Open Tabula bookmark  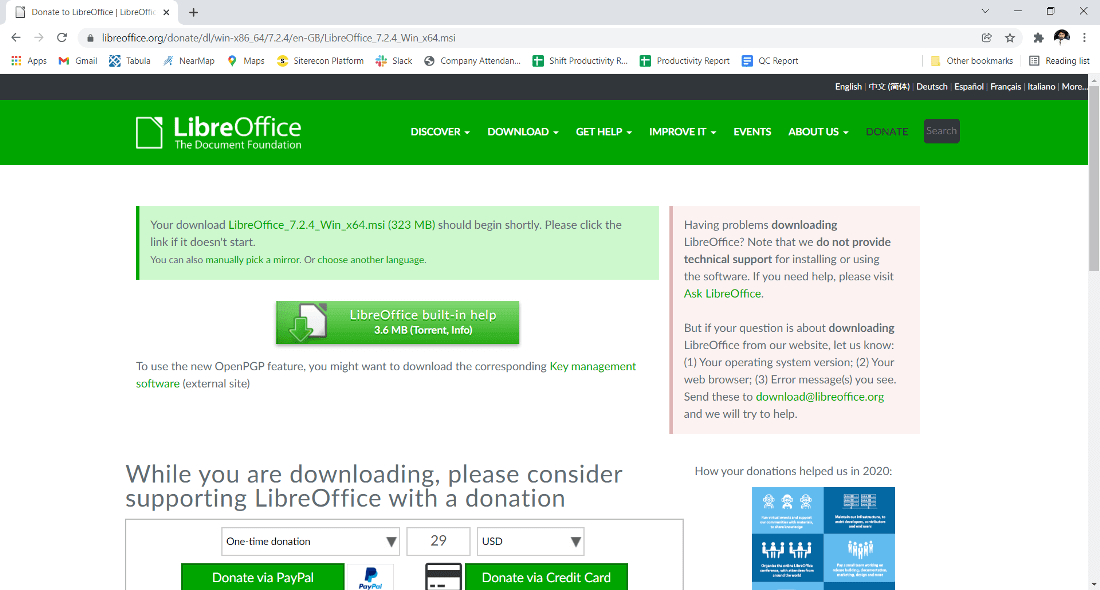coord(130,61)
